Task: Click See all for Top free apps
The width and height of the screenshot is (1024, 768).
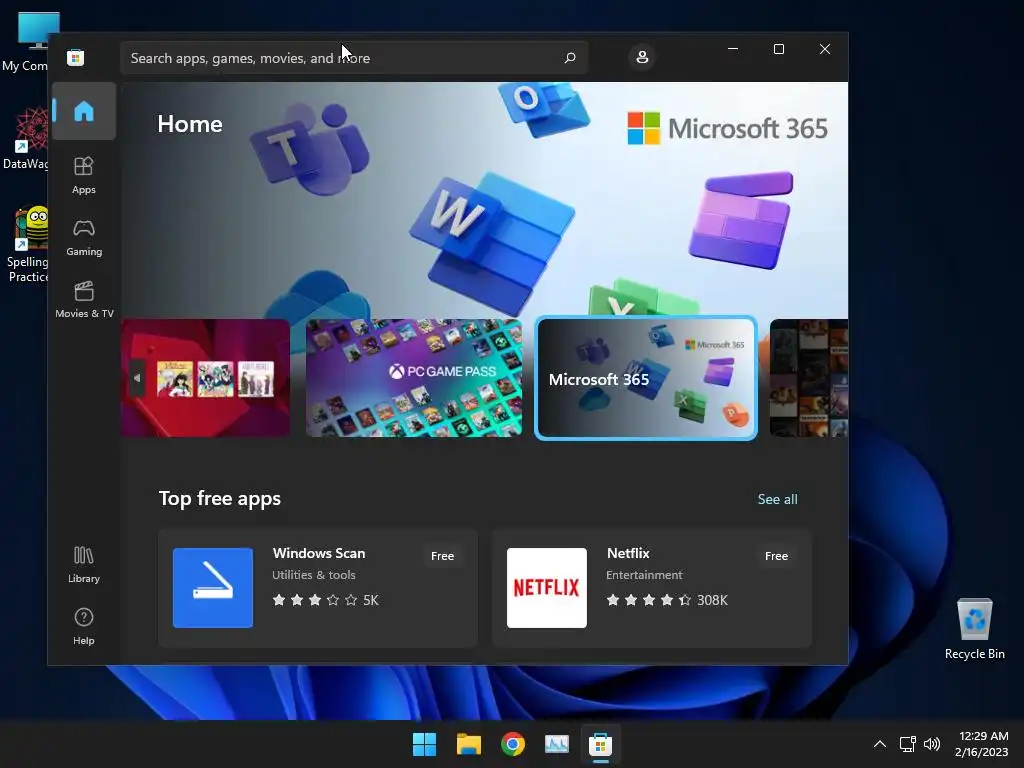Action: pos(777,499)
